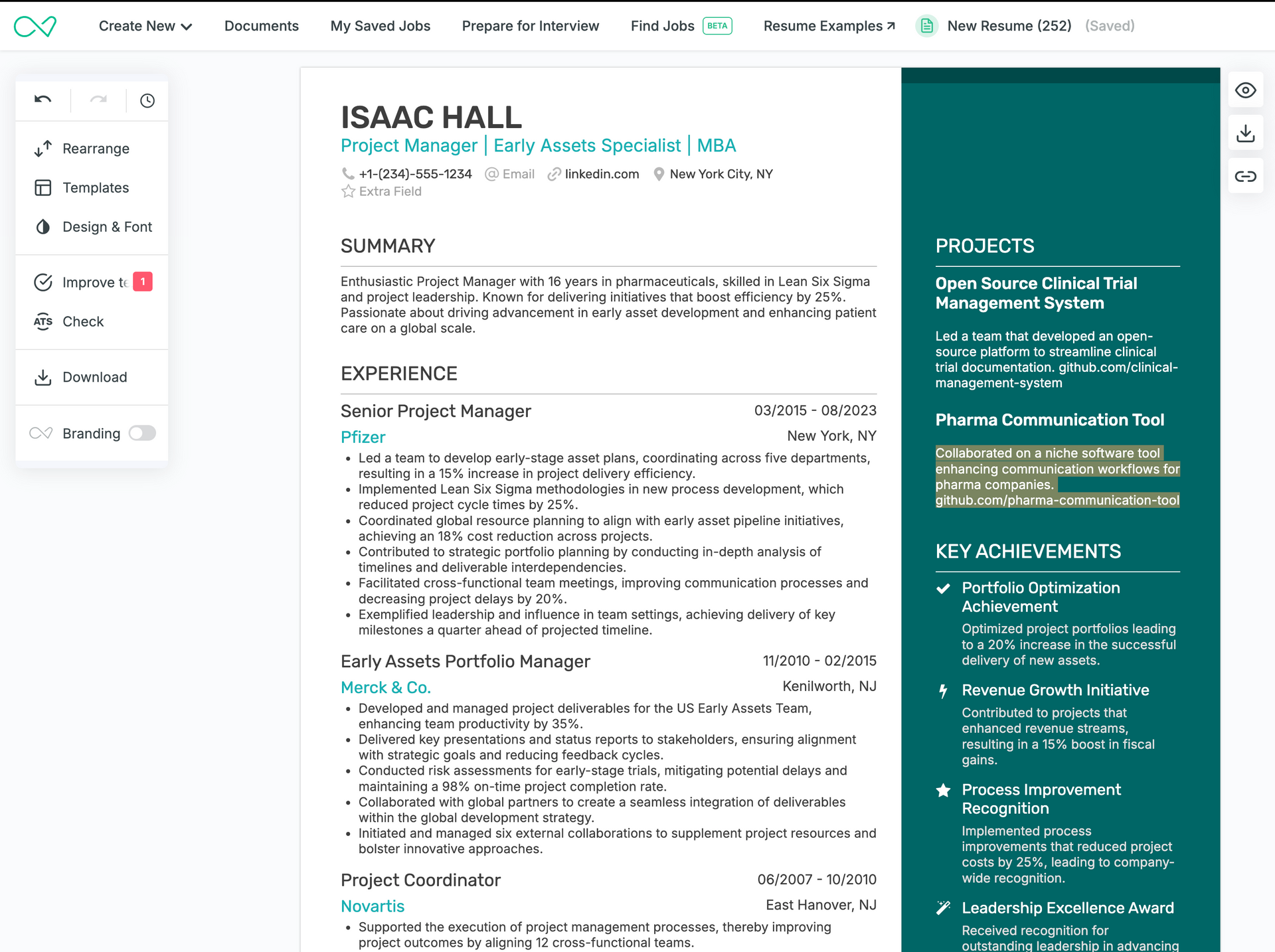Click the undo arrow icon
This screenshot has height=952, width=1275.
point(43,100)
